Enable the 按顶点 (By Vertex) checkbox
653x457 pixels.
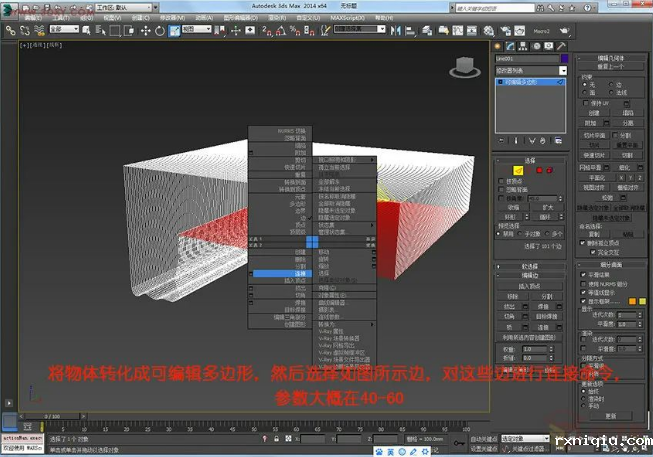[501, 181]
